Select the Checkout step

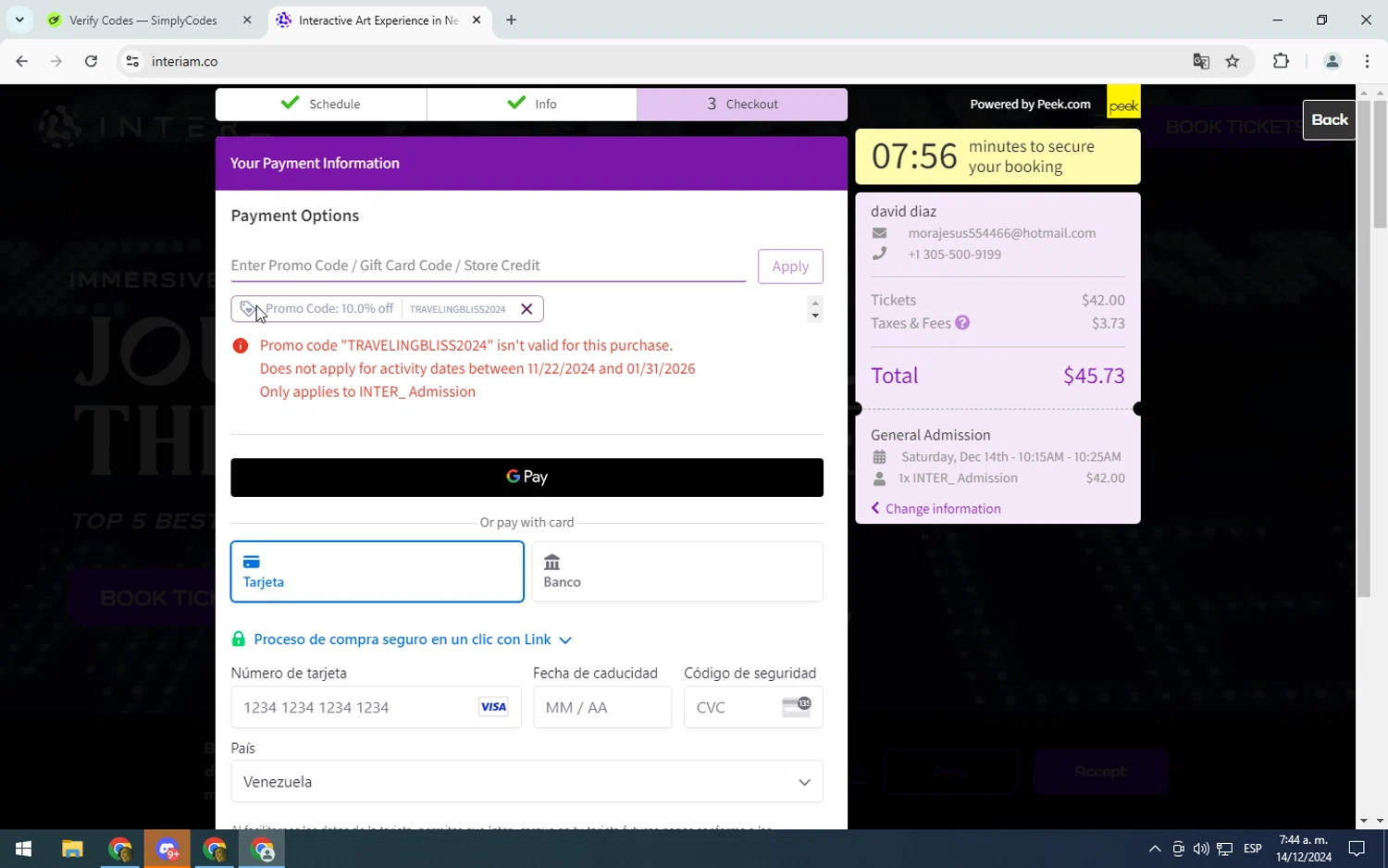[x=742, y=104]
